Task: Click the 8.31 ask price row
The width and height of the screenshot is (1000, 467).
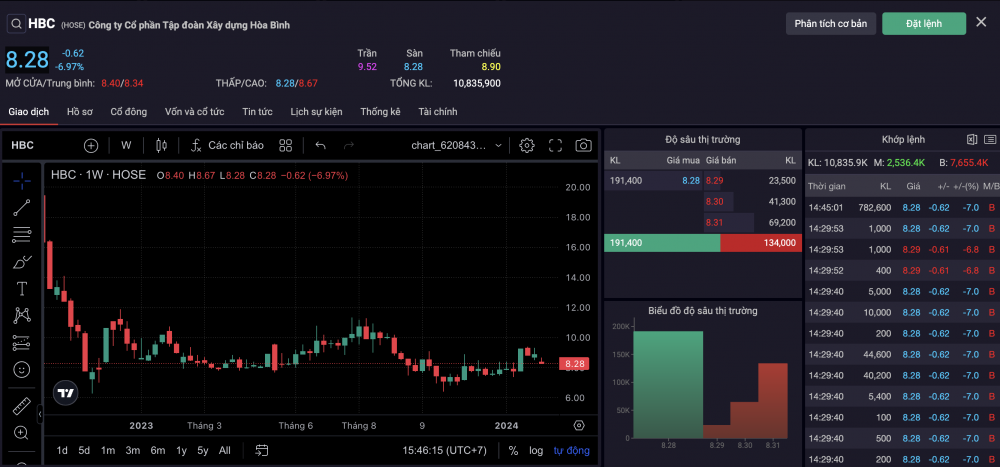Action: [x=753, y=223]
